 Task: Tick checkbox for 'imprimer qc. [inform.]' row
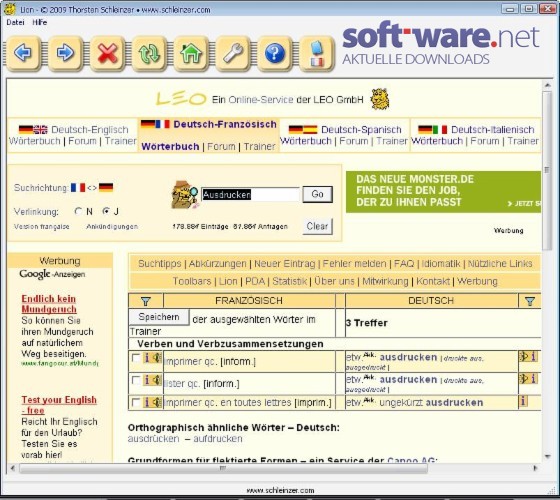(136, 358)
